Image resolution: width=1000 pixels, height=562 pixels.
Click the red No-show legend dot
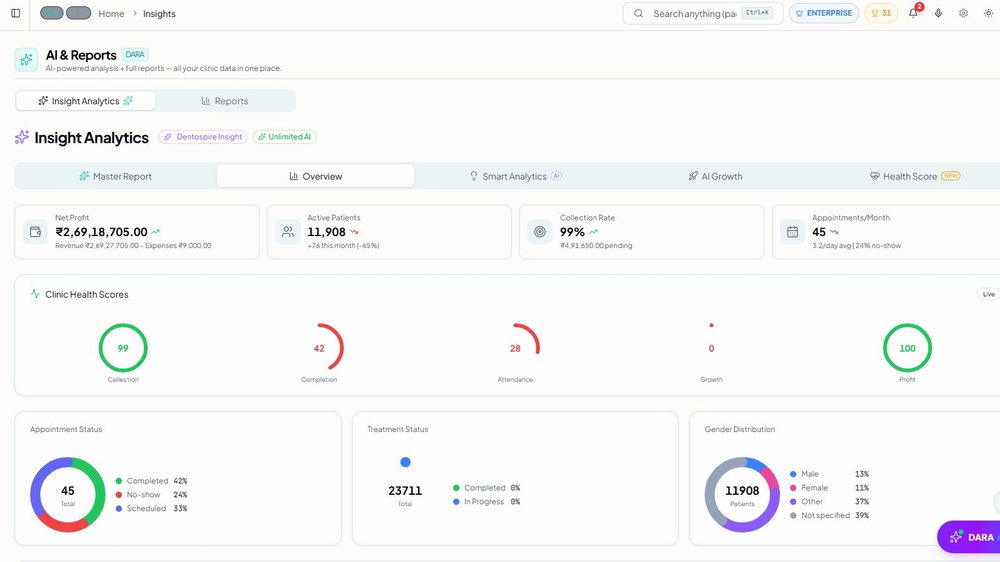tap(119, 494)
